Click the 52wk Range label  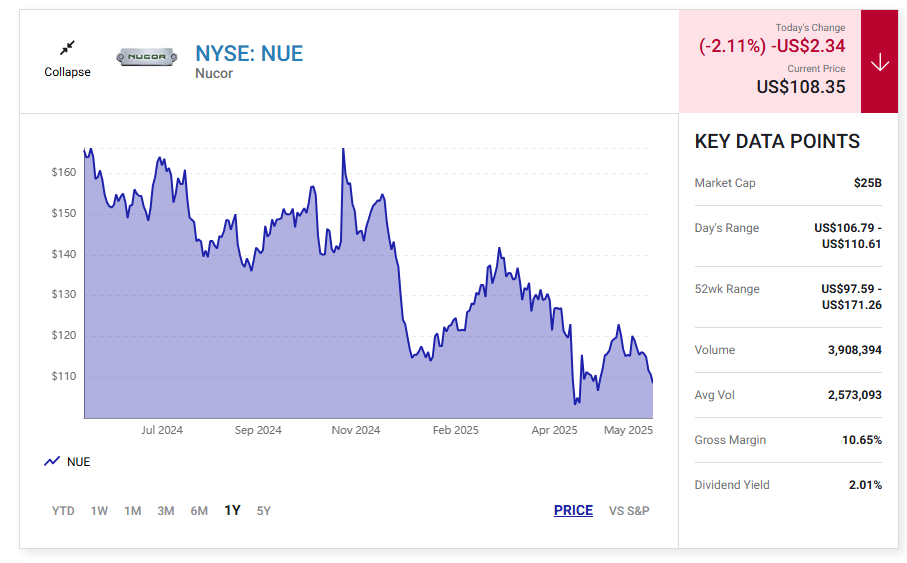(x=727, y=289)
